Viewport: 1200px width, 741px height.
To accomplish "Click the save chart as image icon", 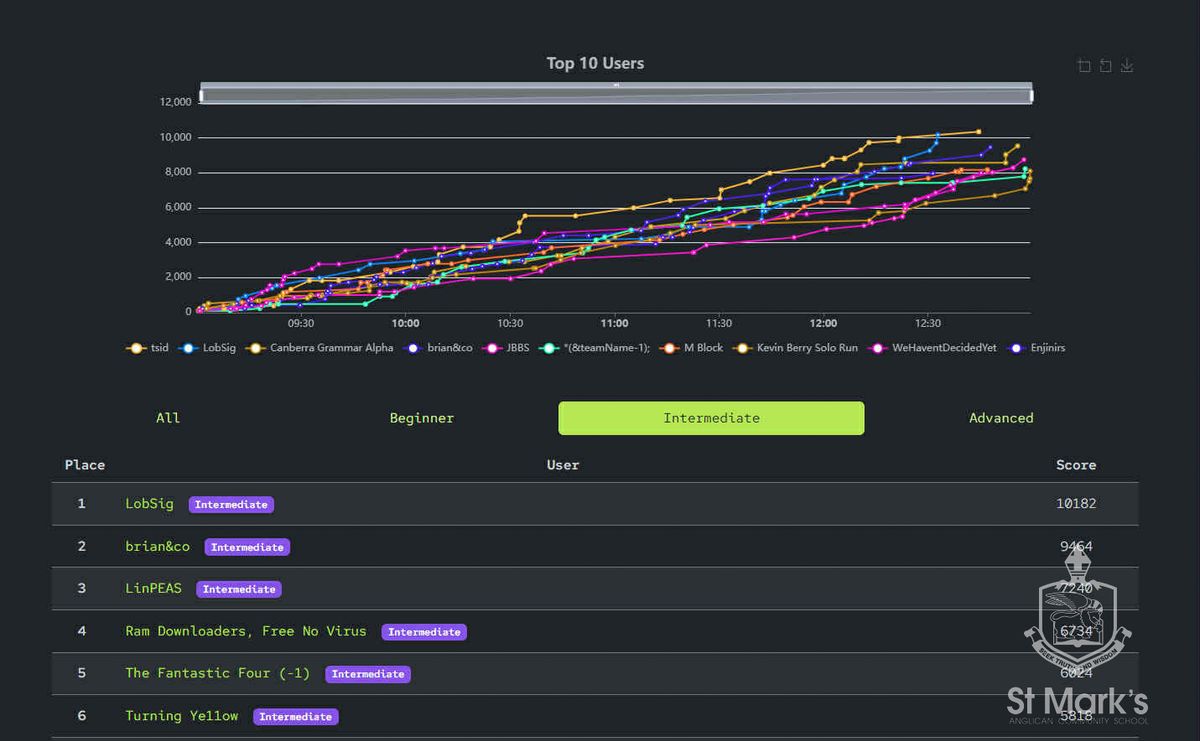I will click(1127, 66).
